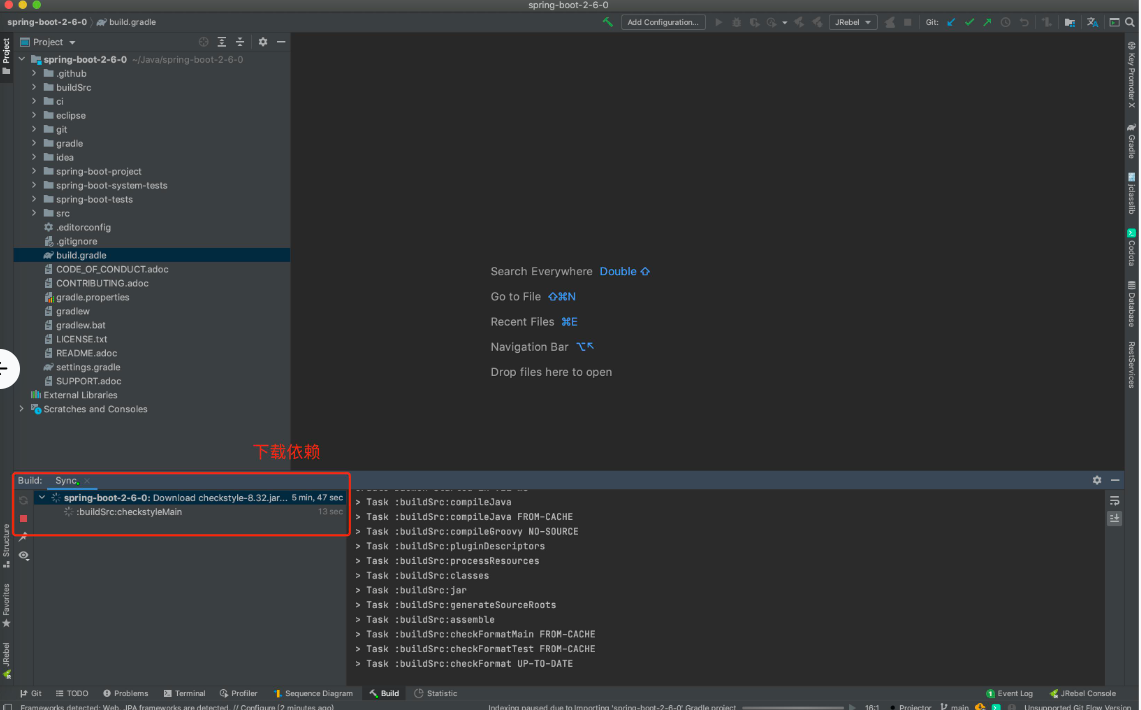Toggle soft-wrap in build output
Screen dimensions: 1141x710
tap(1114, 500)
